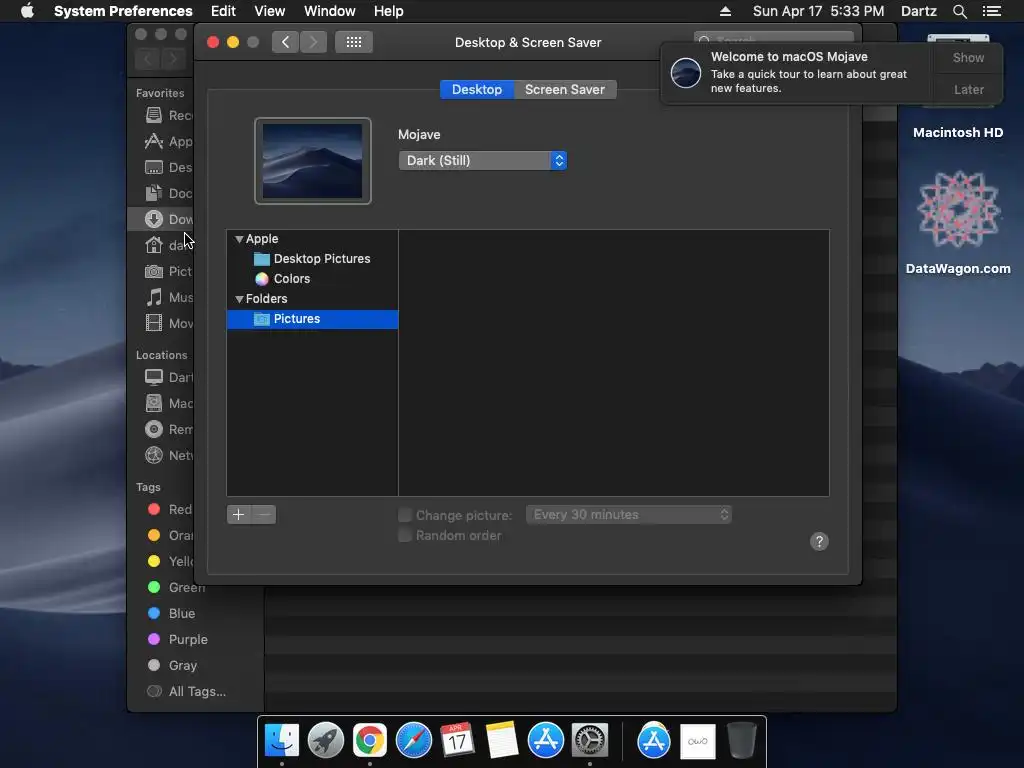The height and width of the screenshot is (768, 1024).
Task: Select Remote Disc in Finder Locations
Action: [x=168, y=429]
